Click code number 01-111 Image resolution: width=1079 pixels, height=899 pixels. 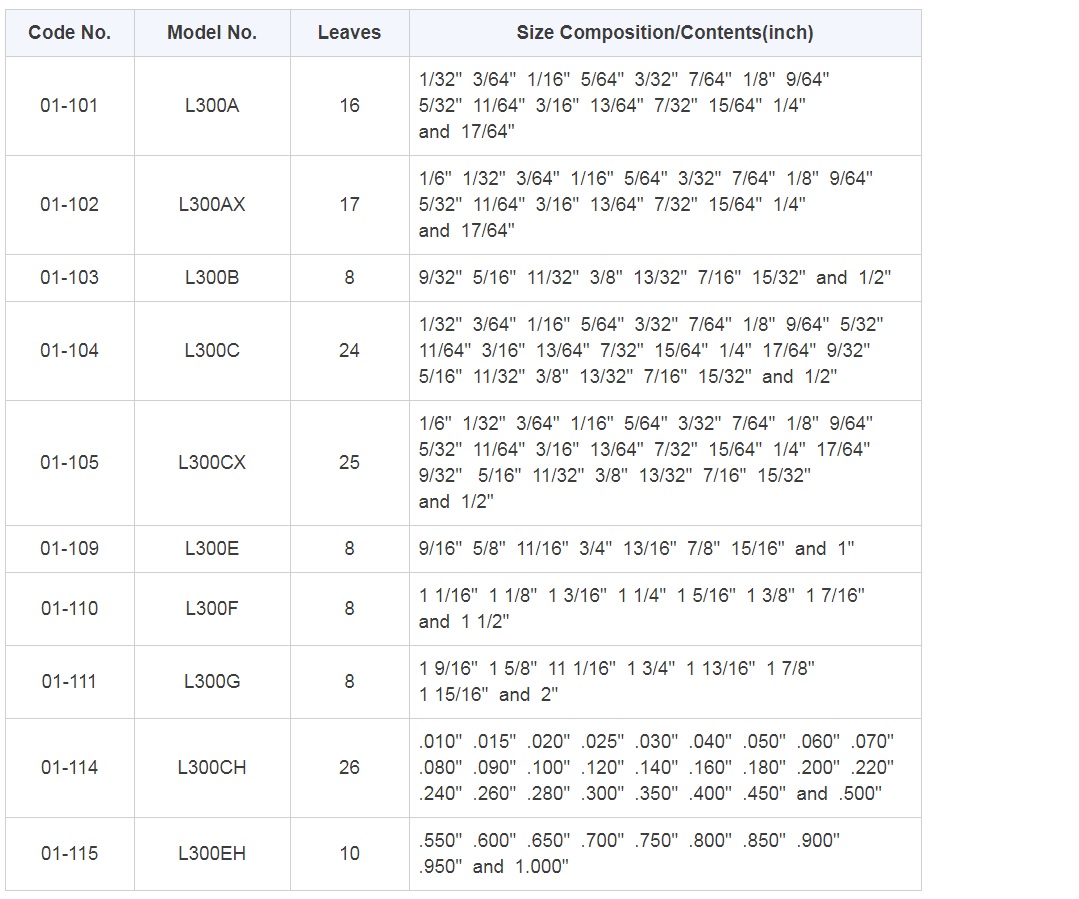point(69,681)
